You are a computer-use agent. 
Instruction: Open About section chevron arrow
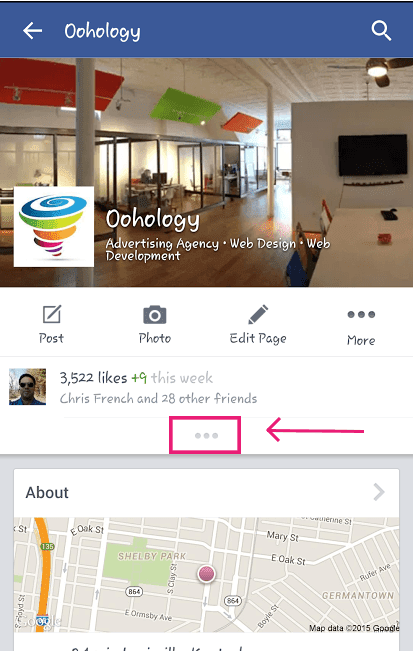point(379,492)
